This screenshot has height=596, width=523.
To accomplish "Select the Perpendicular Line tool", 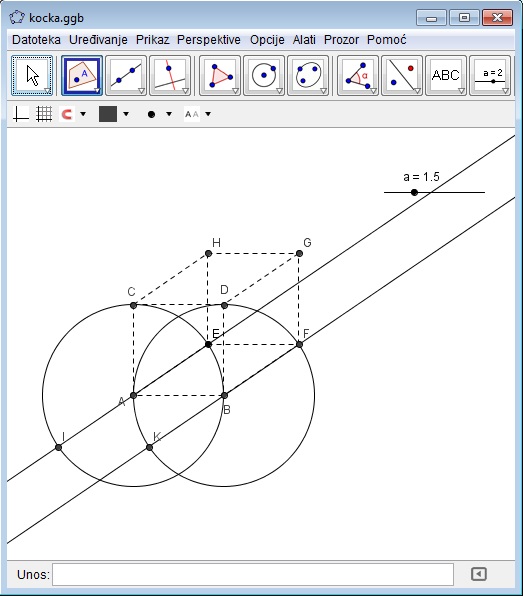I will pos(170,75).
